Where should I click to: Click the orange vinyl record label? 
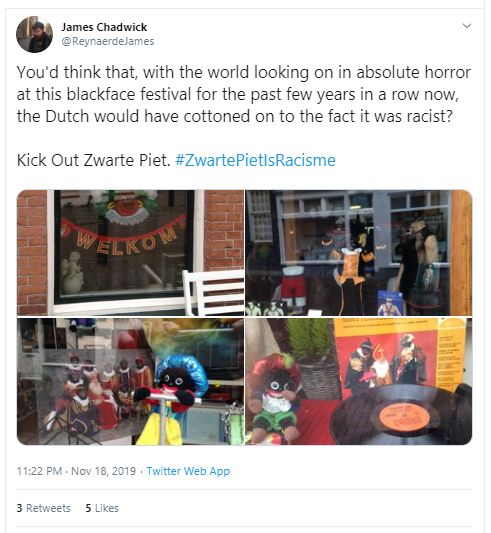coord(404,415)
